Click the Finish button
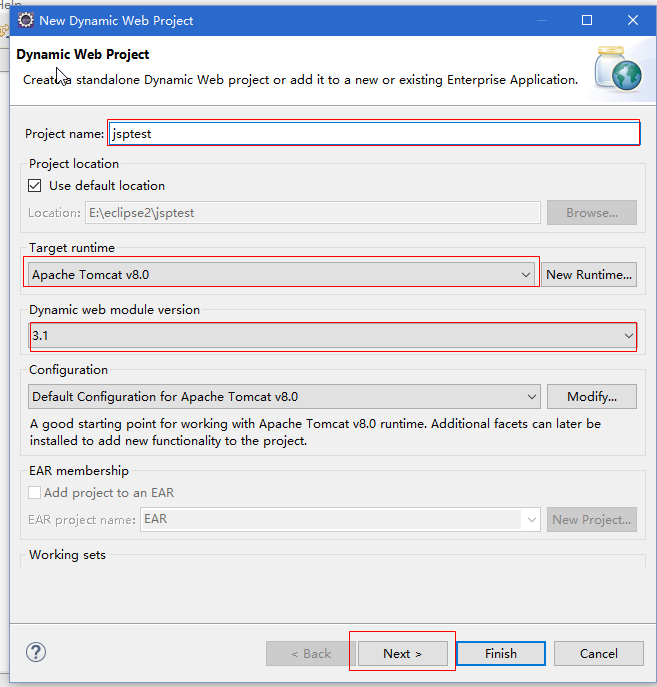657x687 pixels. [x=501, y=654]
